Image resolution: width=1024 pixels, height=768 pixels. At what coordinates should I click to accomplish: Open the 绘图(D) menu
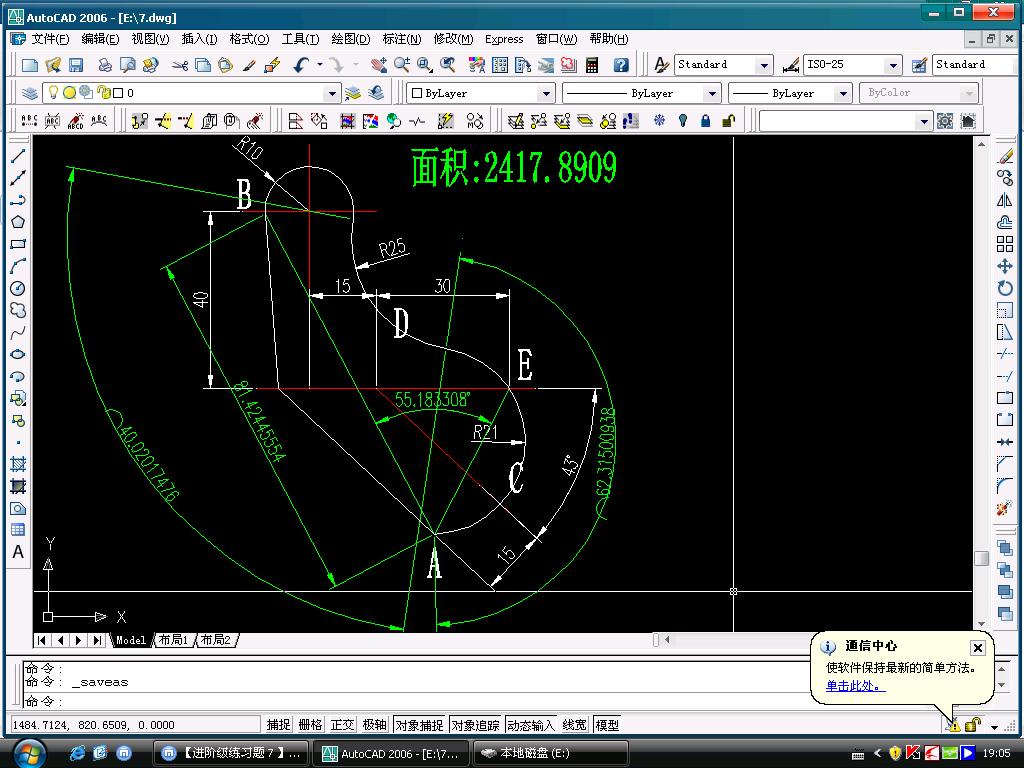351,39
